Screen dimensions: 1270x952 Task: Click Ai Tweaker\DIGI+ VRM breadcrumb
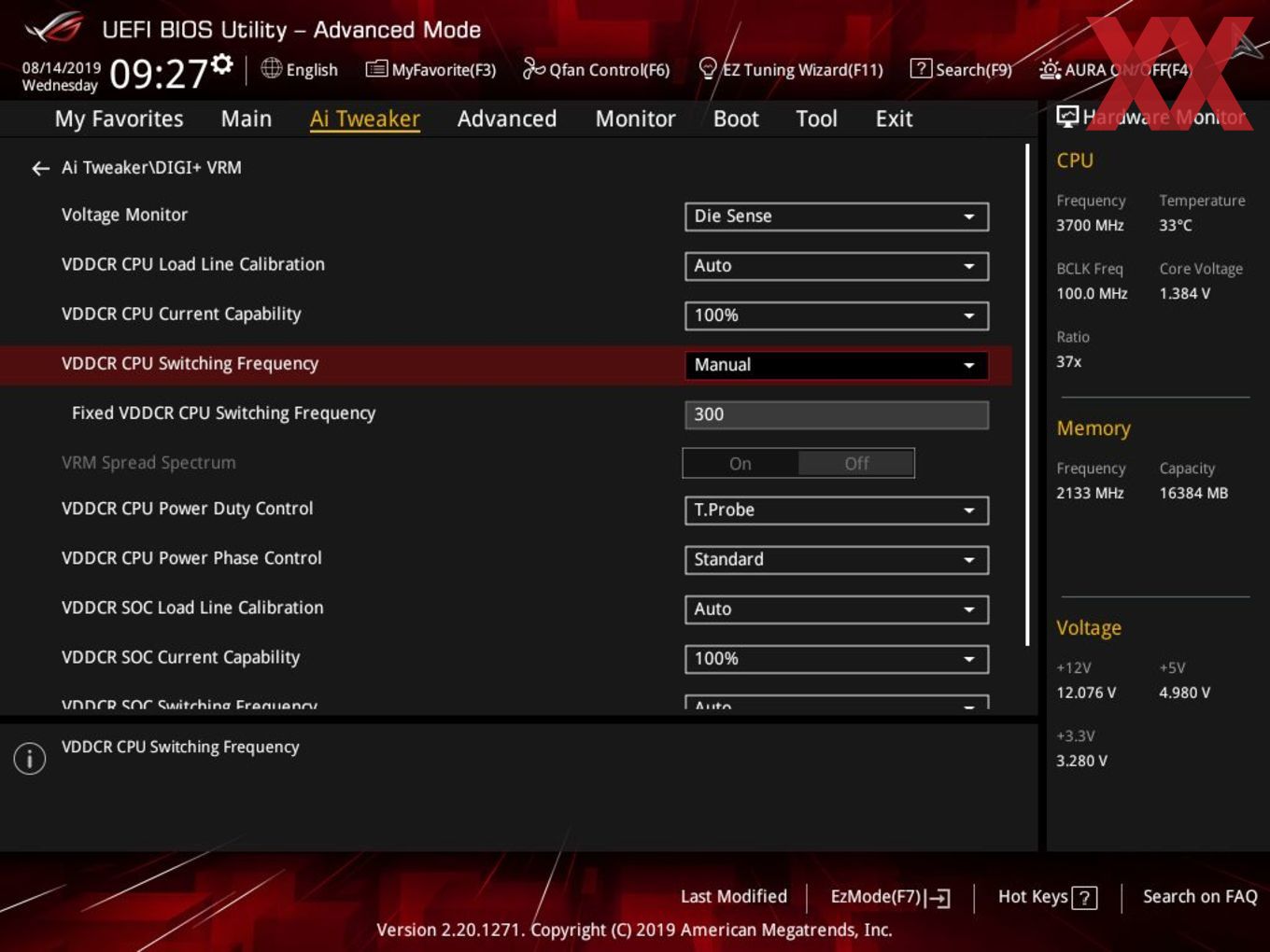tap(151, 168)
